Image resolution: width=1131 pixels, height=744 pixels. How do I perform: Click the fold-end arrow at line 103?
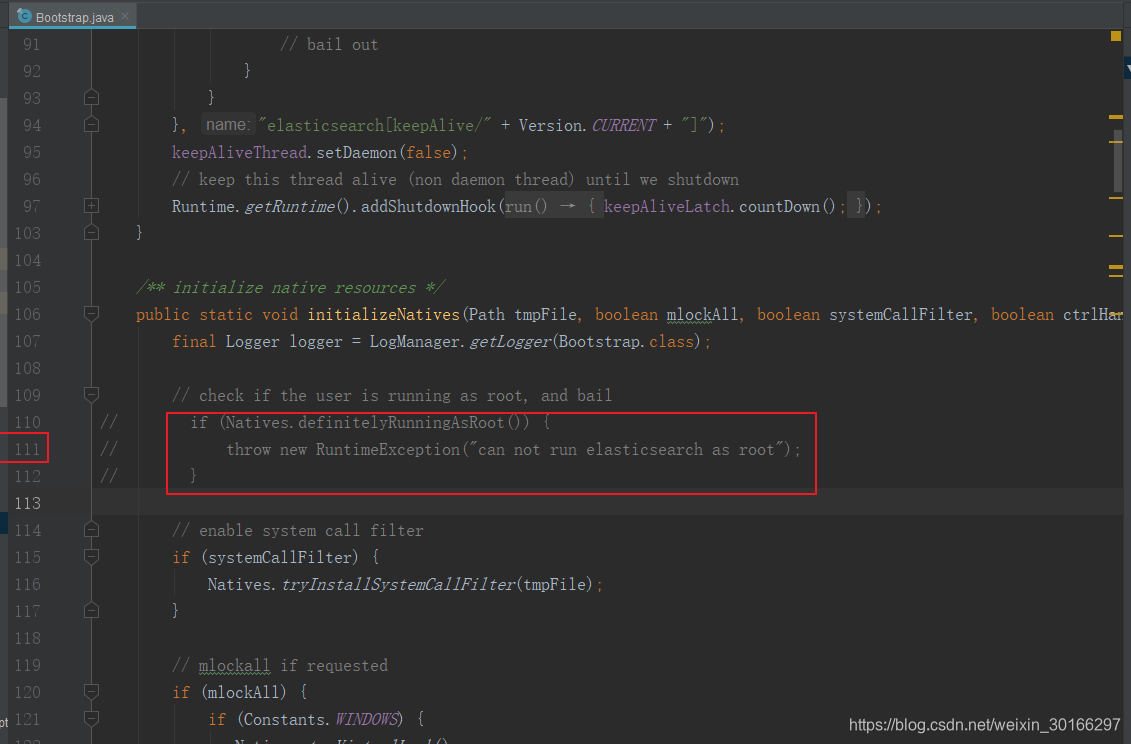(x=91, y=232)
